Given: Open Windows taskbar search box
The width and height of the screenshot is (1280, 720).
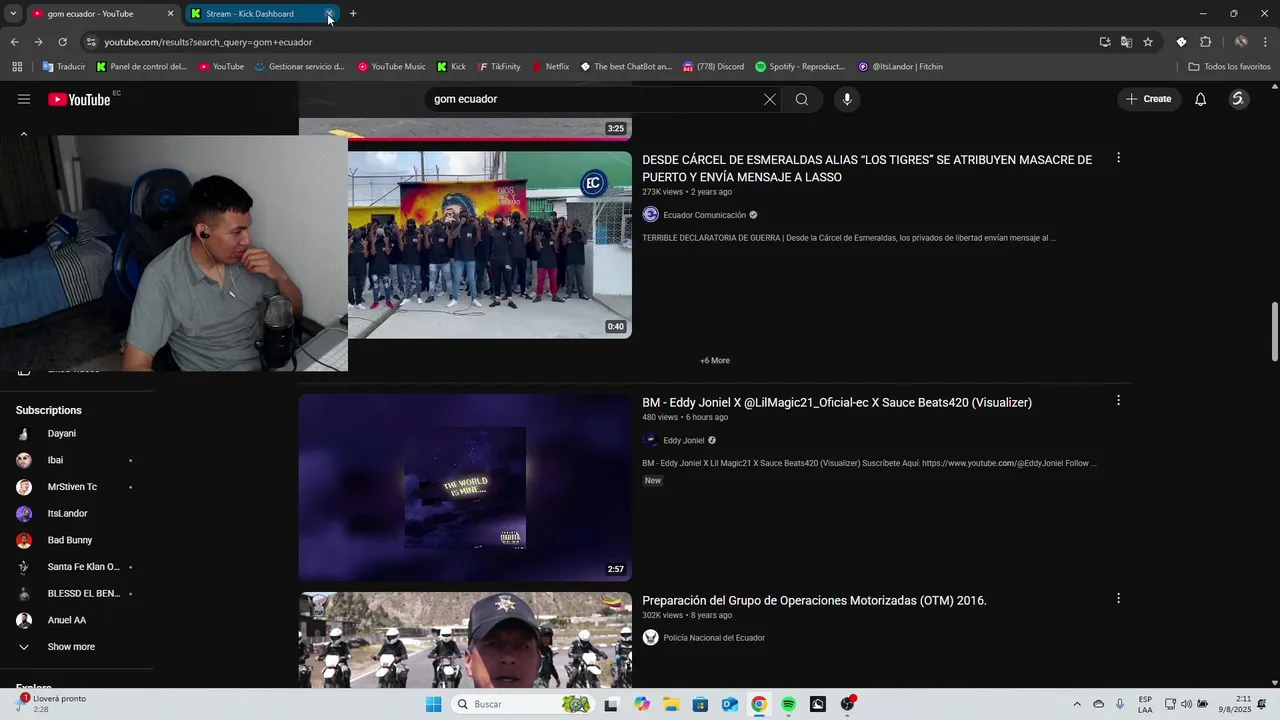Looking at the screenshot, I should [x=521, y=704].
